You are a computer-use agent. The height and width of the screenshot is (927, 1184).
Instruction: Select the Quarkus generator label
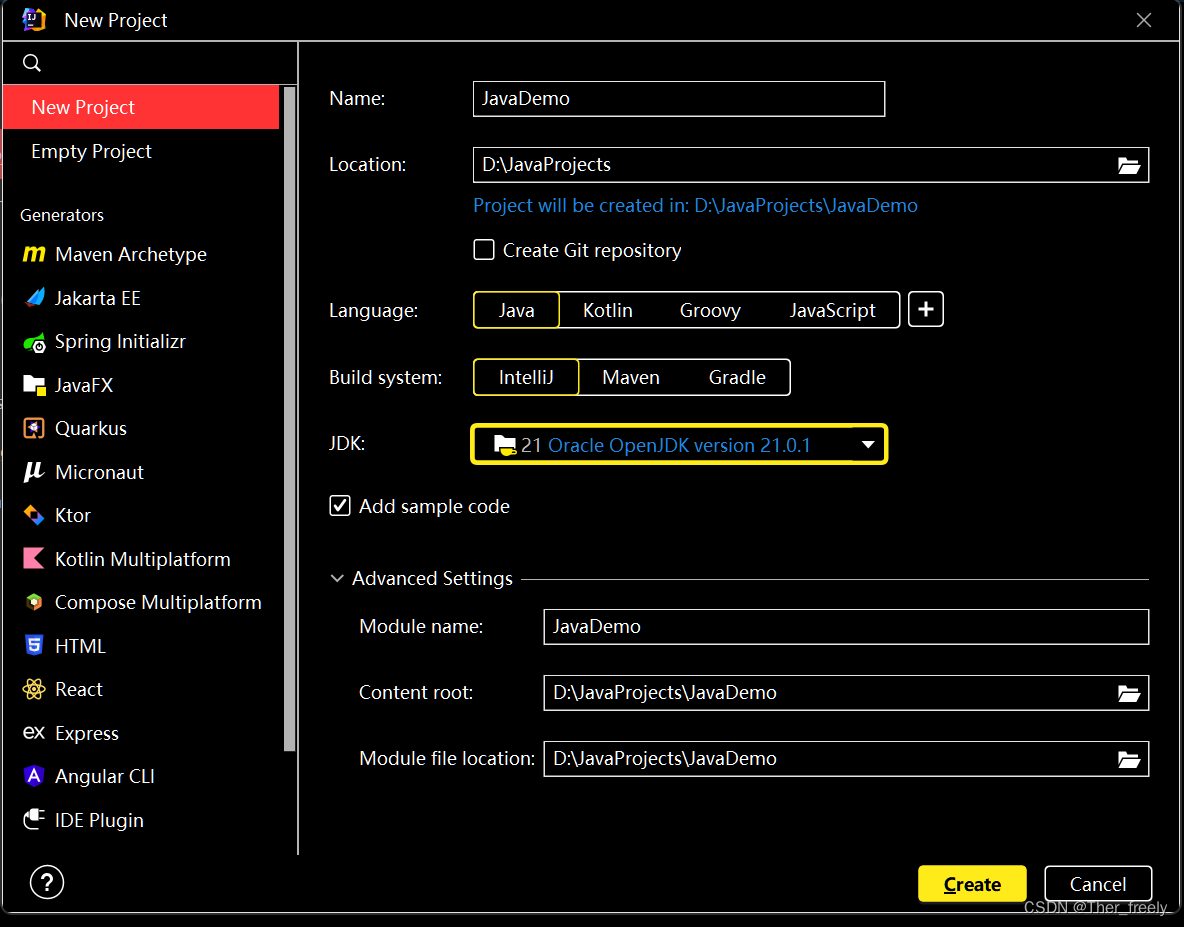click(x=91, y=429)
